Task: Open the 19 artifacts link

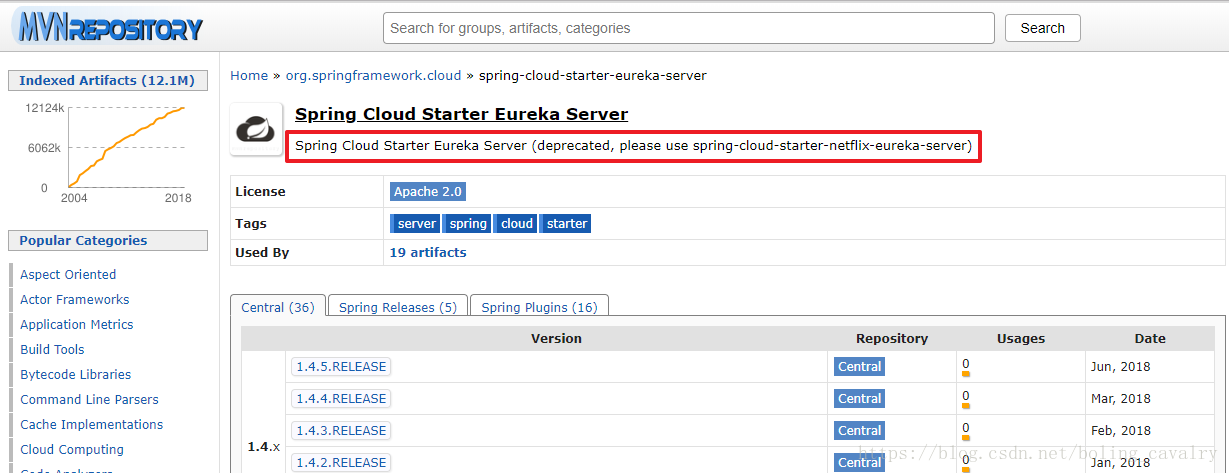Action: tap(428, 252)
